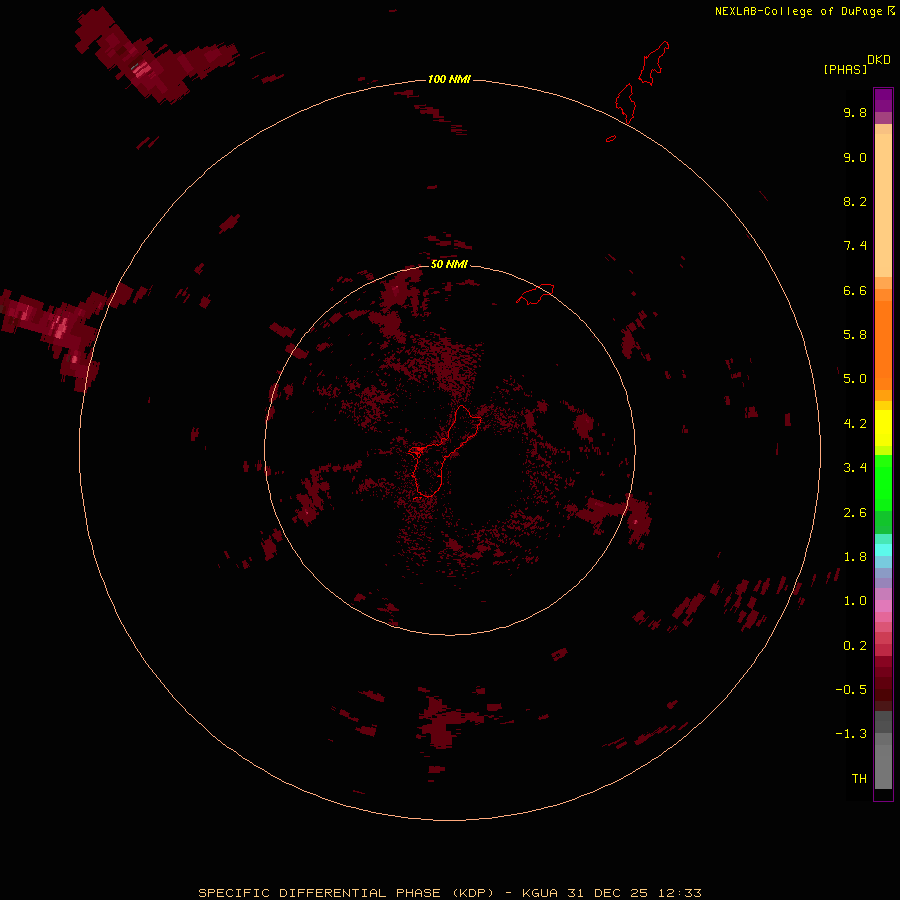Click the 5.8 value on color scale
Image resolution: width=900 pixels, height=900 pixels.
pyautogui.click(x=855, y=334)
